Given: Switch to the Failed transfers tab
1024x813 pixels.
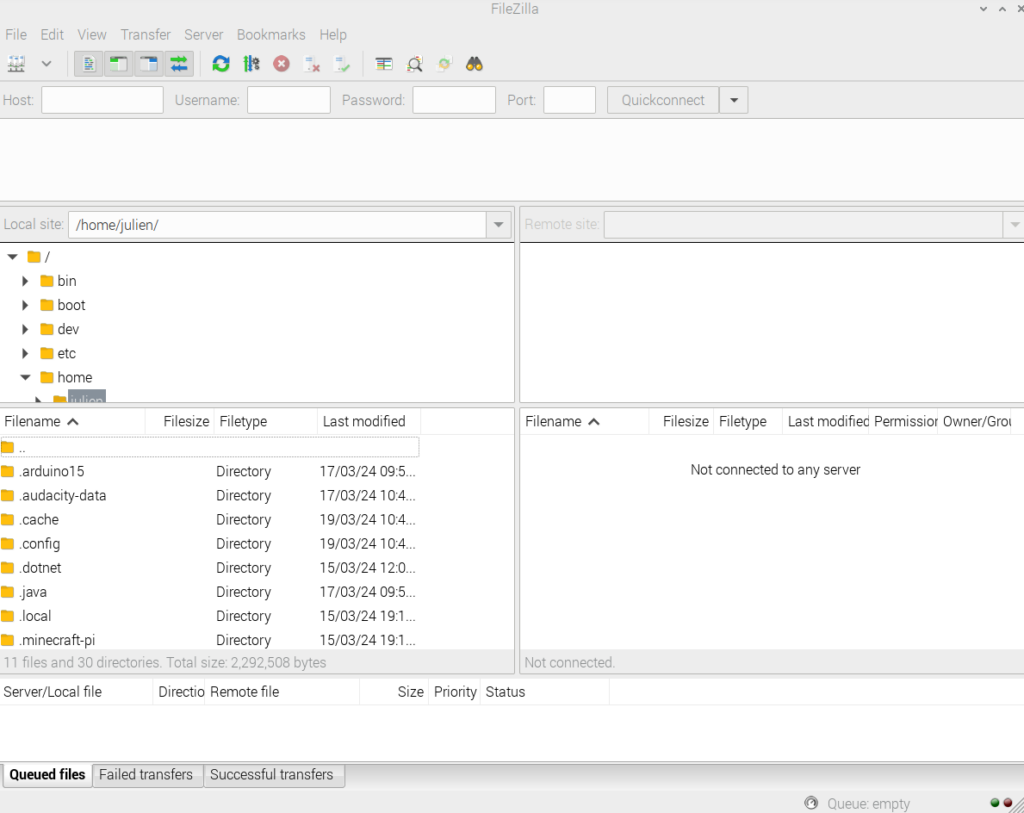Looking at the screenshot, I should click(x=146, y=775).
